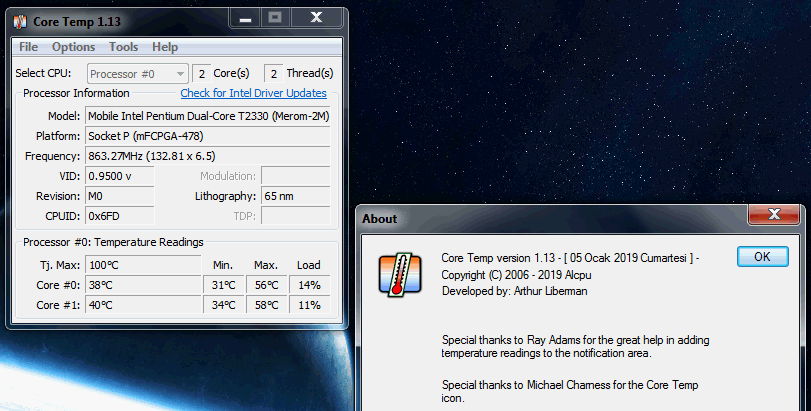Click the empty TDP field

pyautogui.click(x=295, y=216)
